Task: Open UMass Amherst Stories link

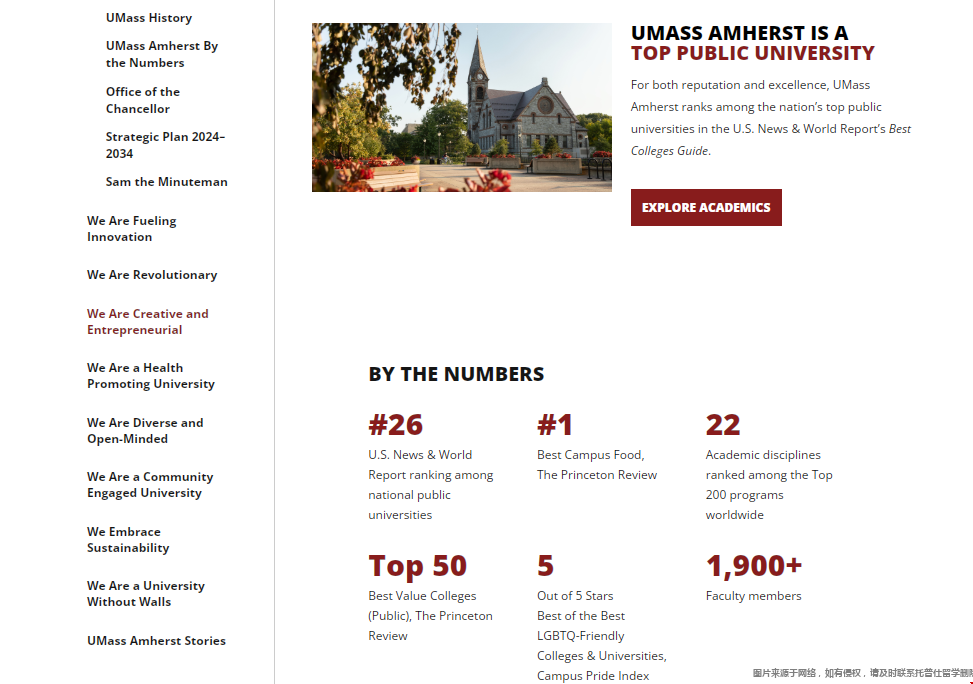Action: [x=156, y=641]
